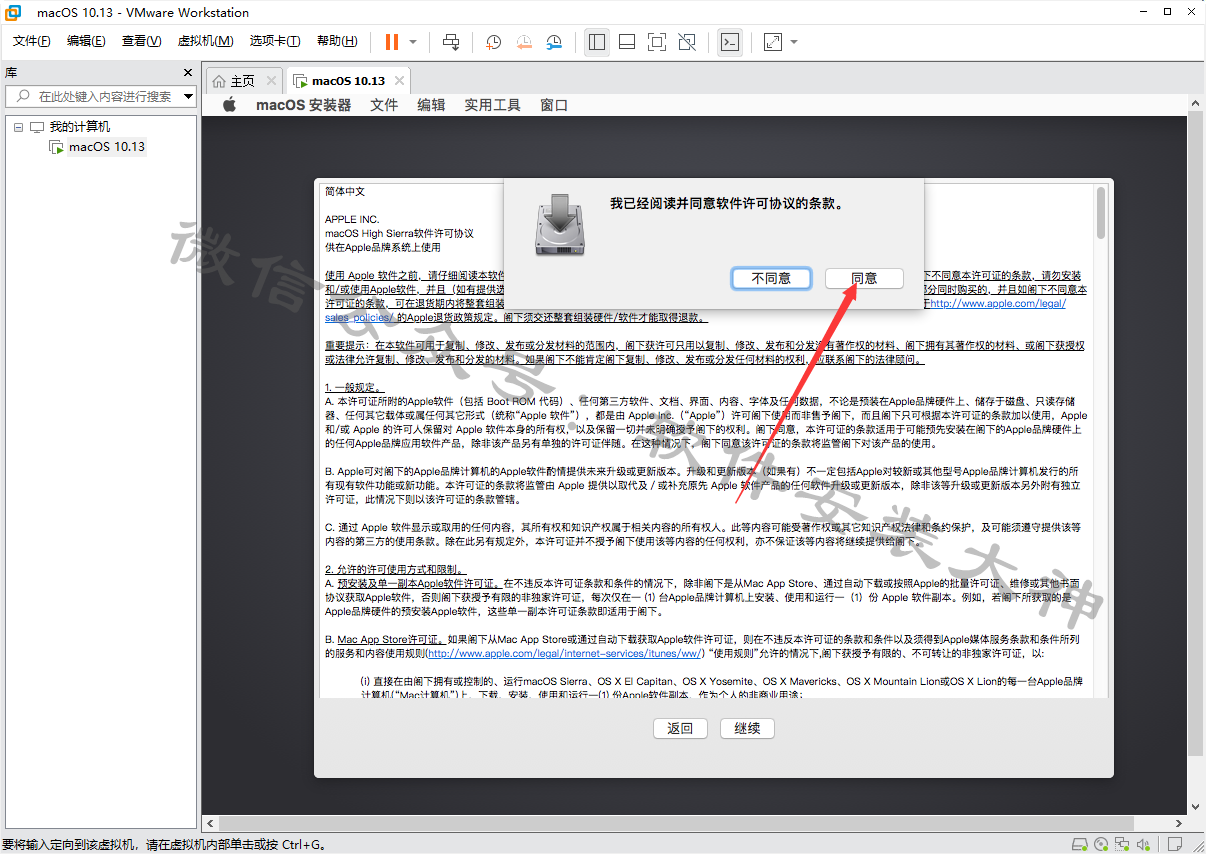The image size is (1206, 854).
Task: Open the 查看(V) menu
Action: (142, 41)
